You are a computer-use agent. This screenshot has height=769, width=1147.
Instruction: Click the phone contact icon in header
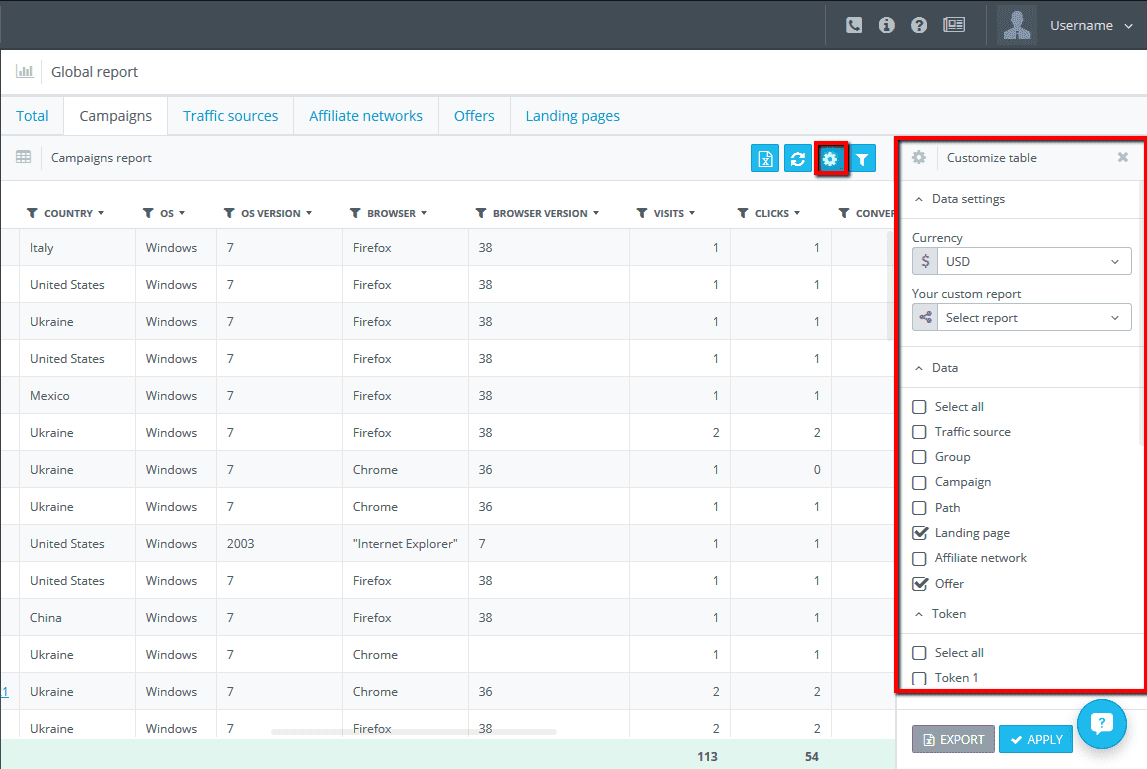[854, 26]
